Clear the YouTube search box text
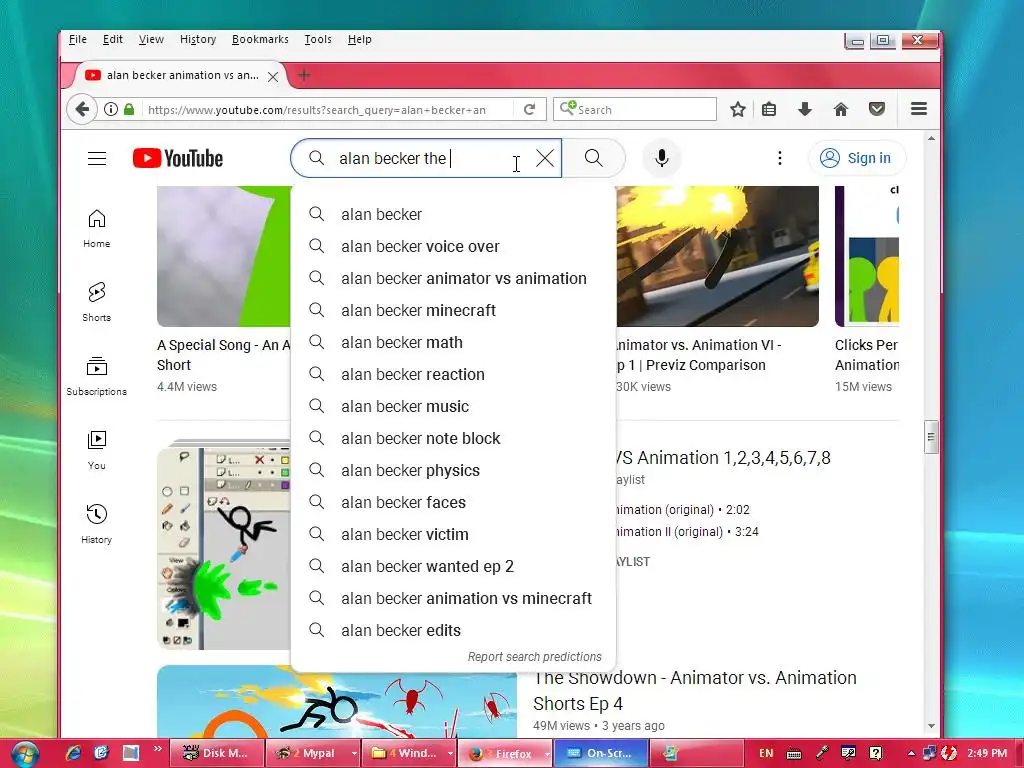The width and height of the screenshot is (1024, 768). coord(545,158)
